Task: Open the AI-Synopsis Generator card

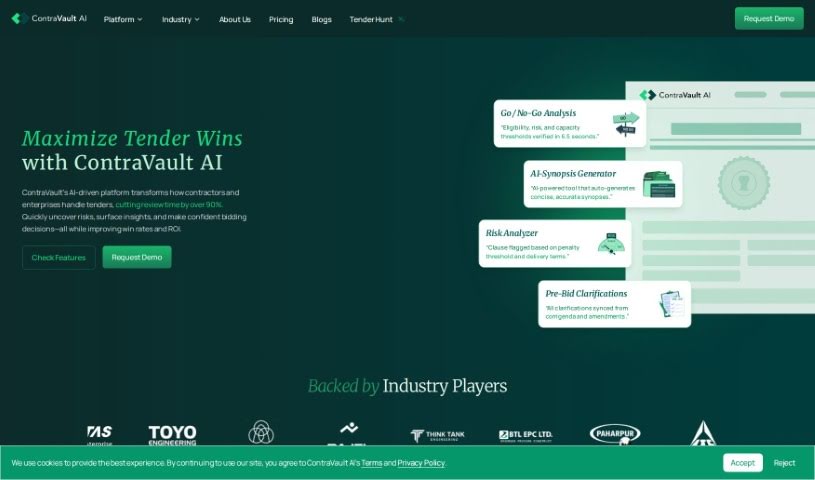Action: (603, 184)
